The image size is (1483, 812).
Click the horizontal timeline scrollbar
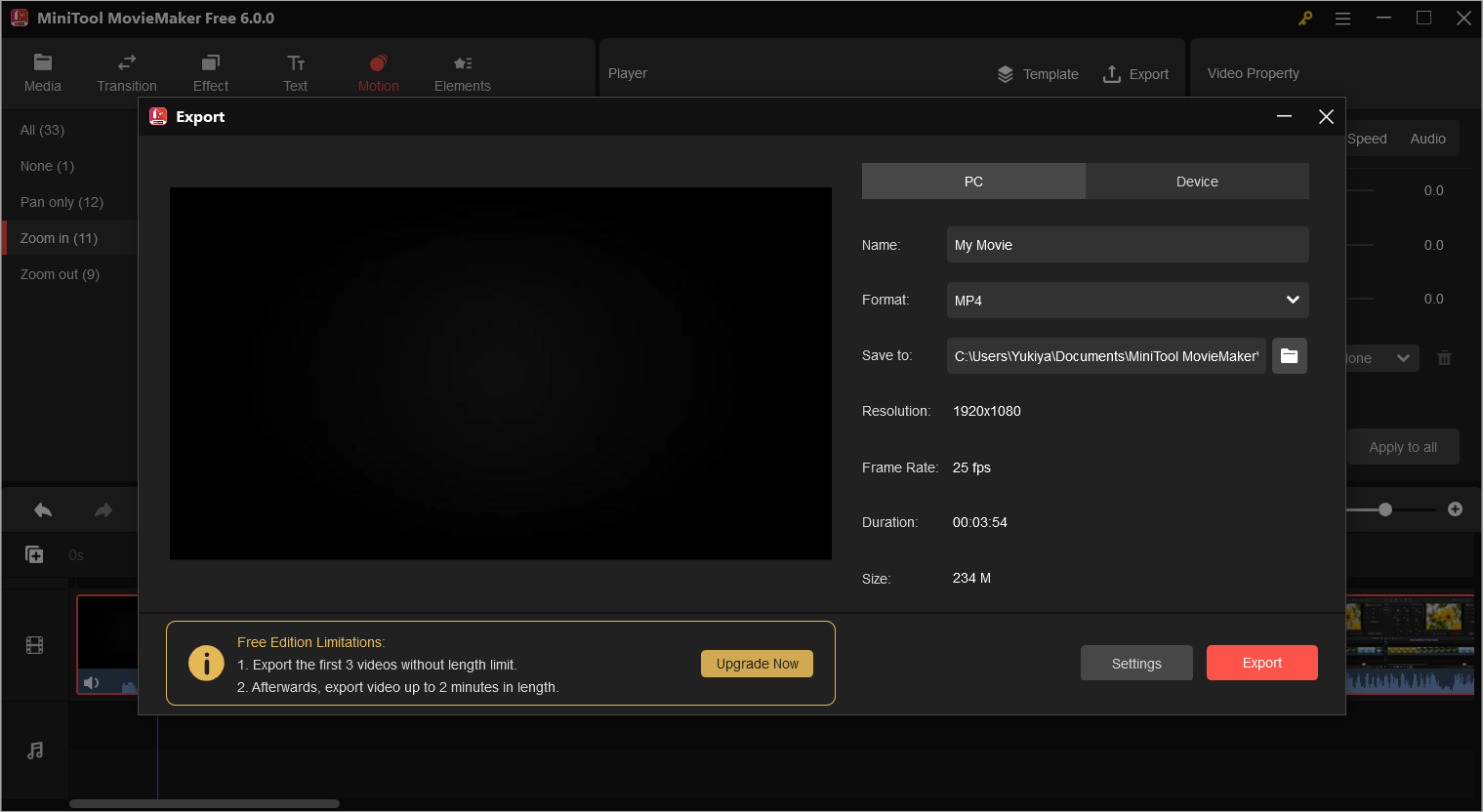point(204,804)
